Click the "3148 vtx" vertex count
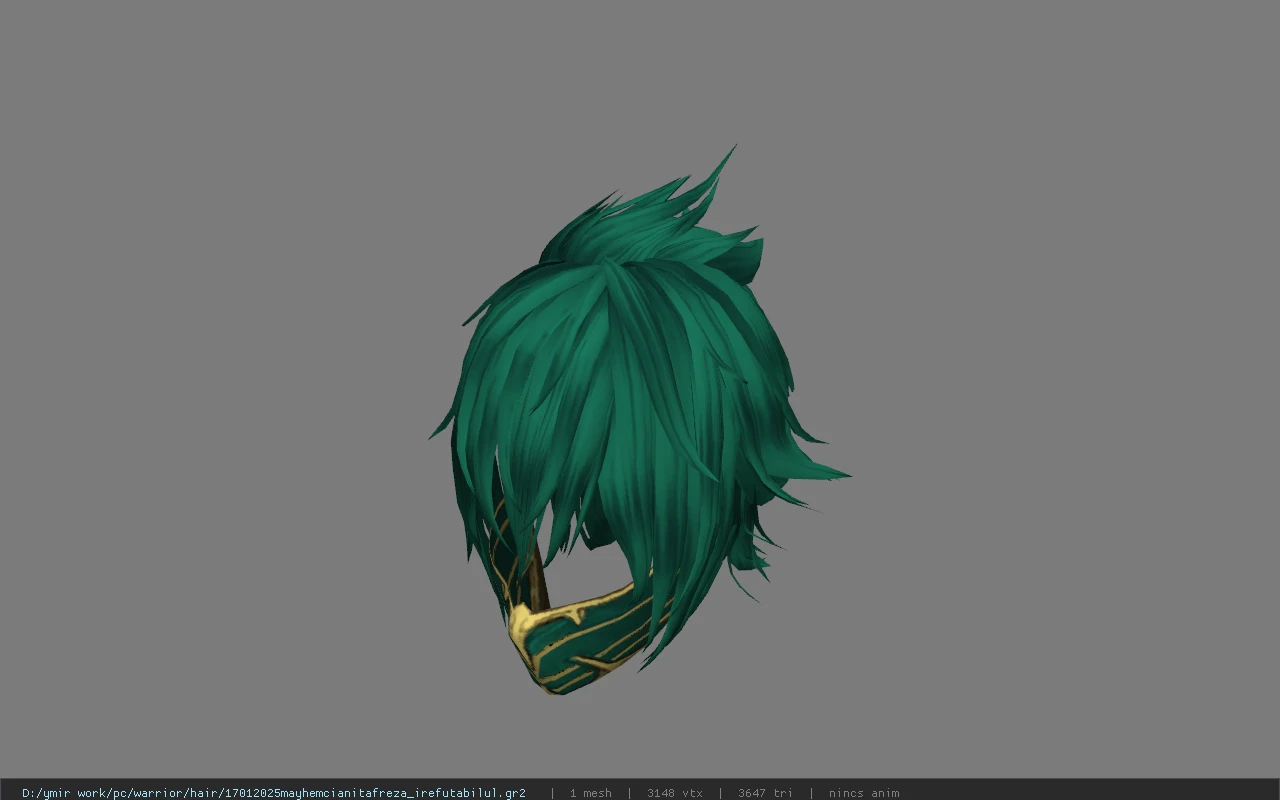This screenshot has height=800, width=1280. 674,793
